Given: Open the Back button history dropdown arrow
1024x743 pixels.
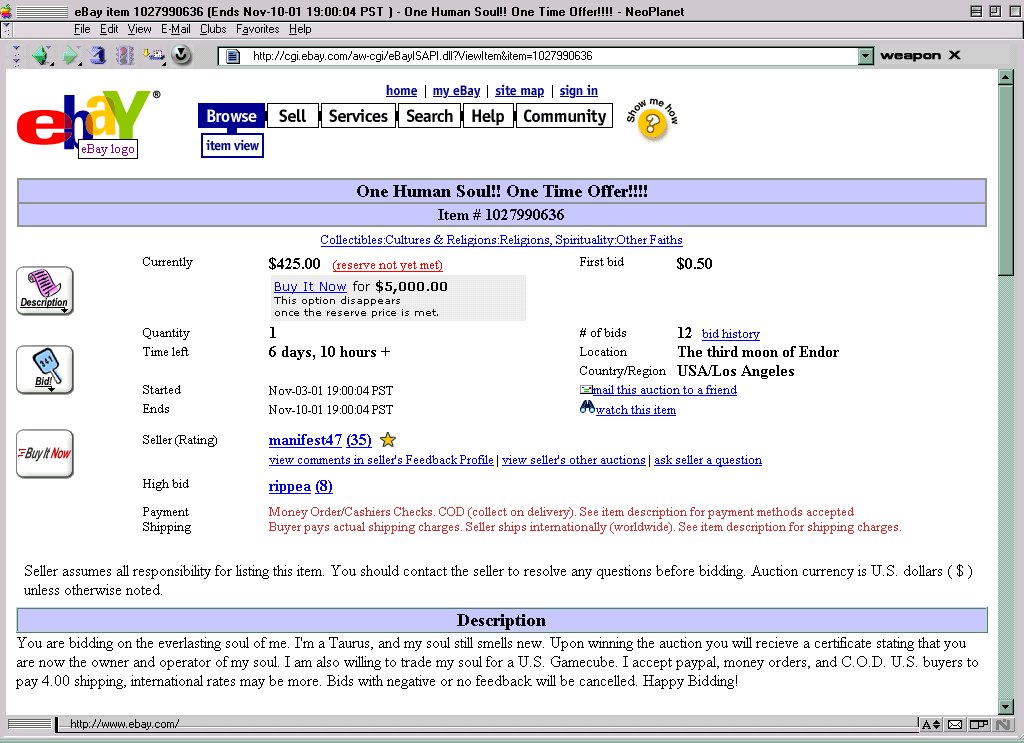Looking at the screenshot, I should pos(52,63).
